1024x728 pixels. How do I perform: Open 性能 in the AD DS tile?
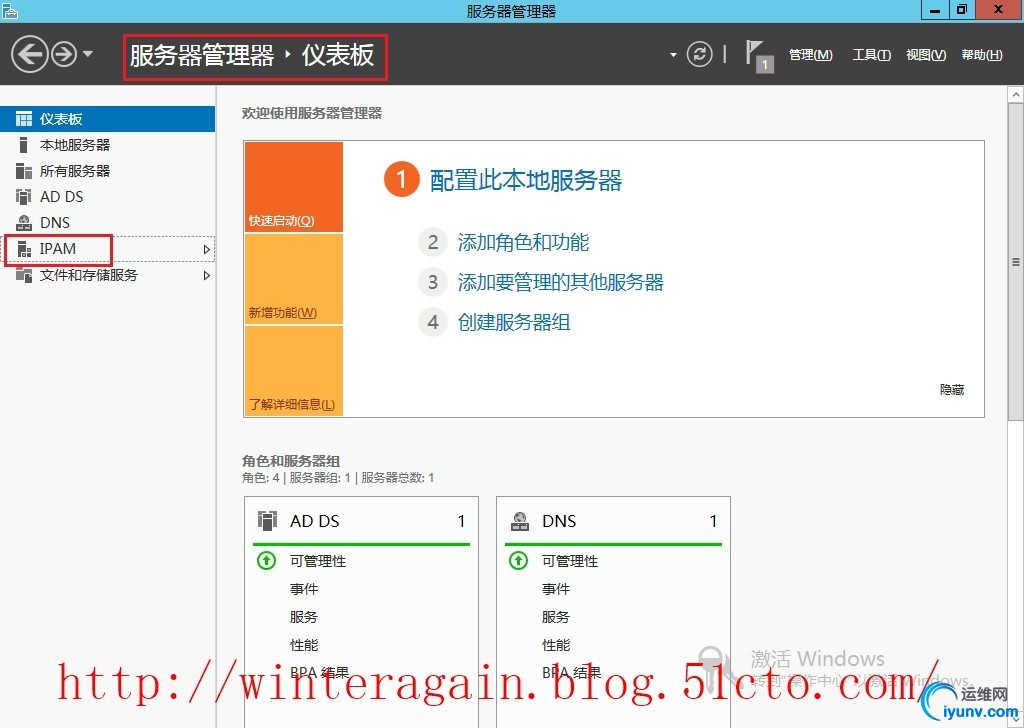point(304,645)
